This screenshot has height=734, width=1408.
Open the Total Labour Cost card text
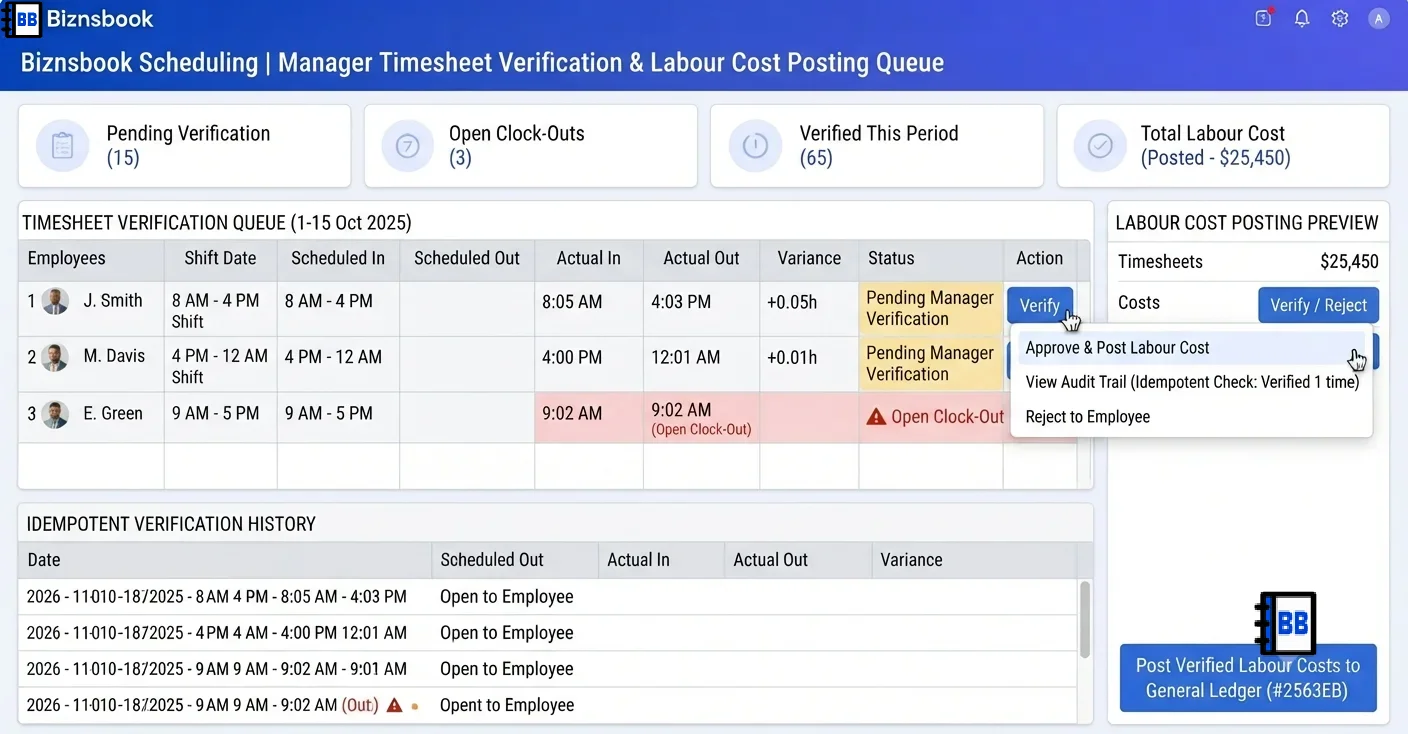[1215, 146]
